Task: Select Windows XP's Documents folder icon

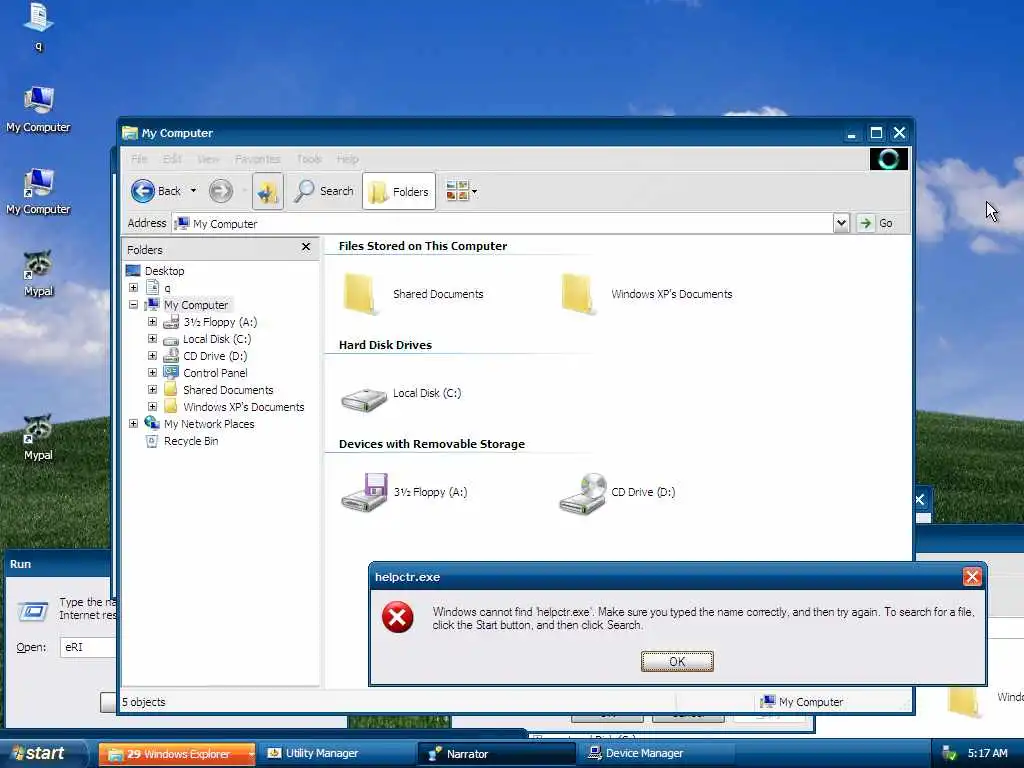Action: 578,295
